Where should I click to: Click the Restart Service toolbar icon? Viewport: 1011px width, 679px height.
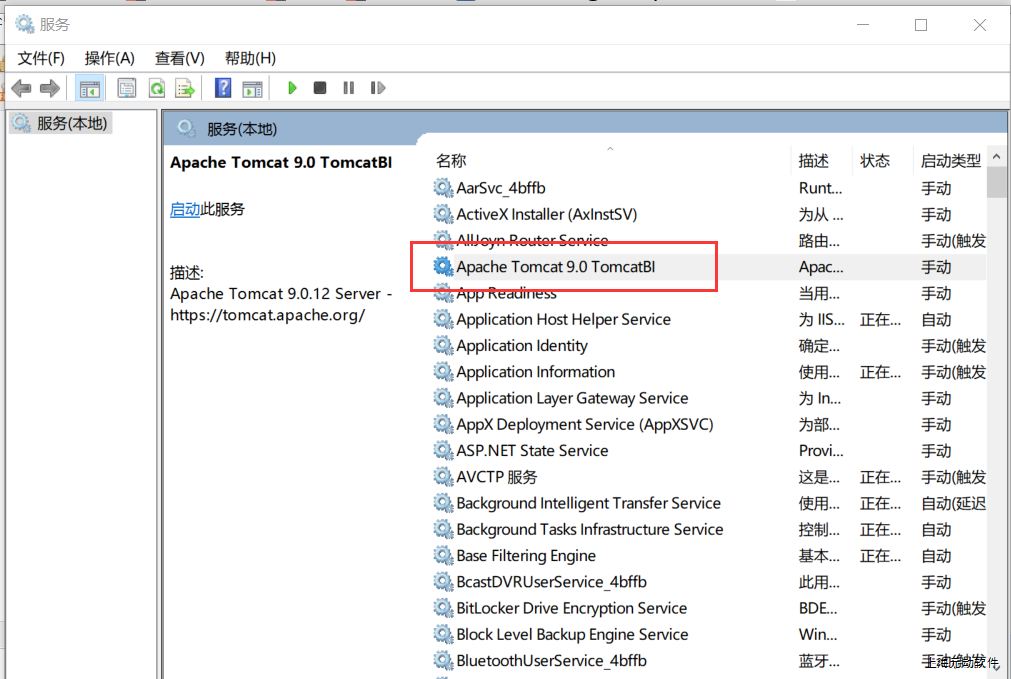click(x=377, y=88)
